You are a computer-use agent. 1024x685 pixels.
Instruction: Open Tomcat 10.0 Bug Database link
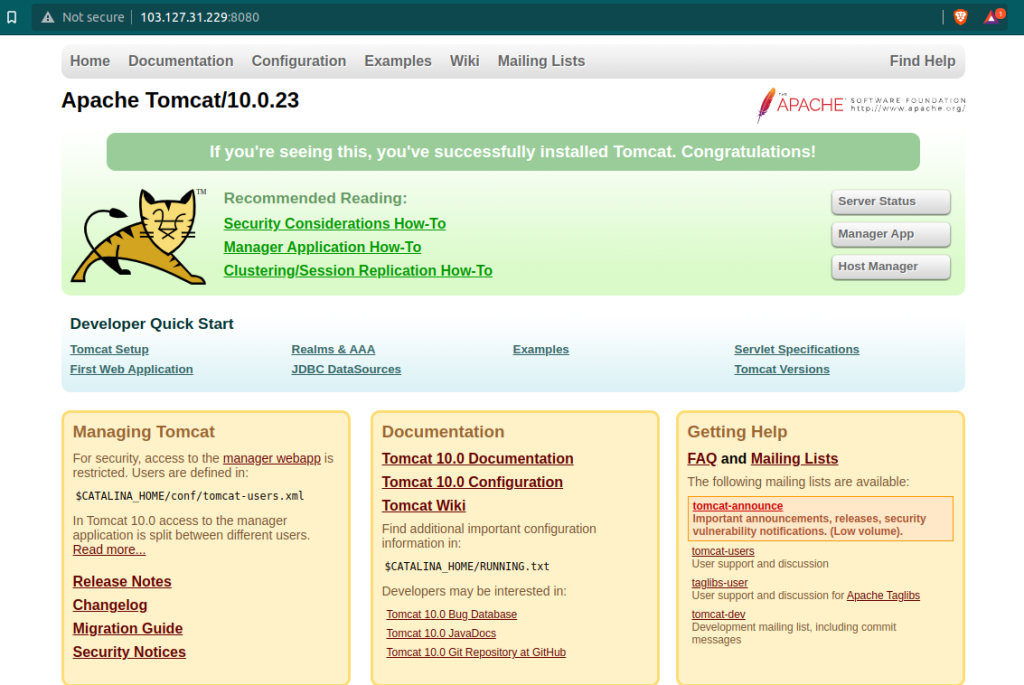[x=451, y=614]
